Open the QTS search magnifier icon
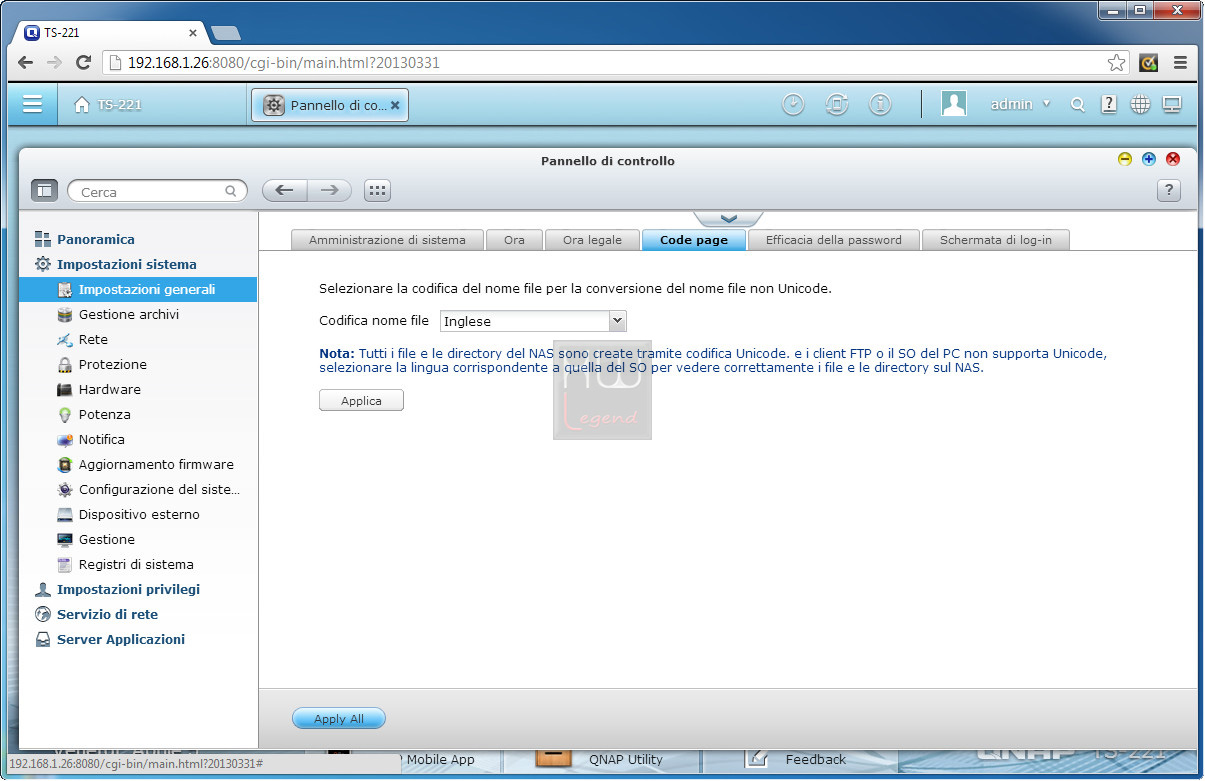 [x=1077, y=105]
